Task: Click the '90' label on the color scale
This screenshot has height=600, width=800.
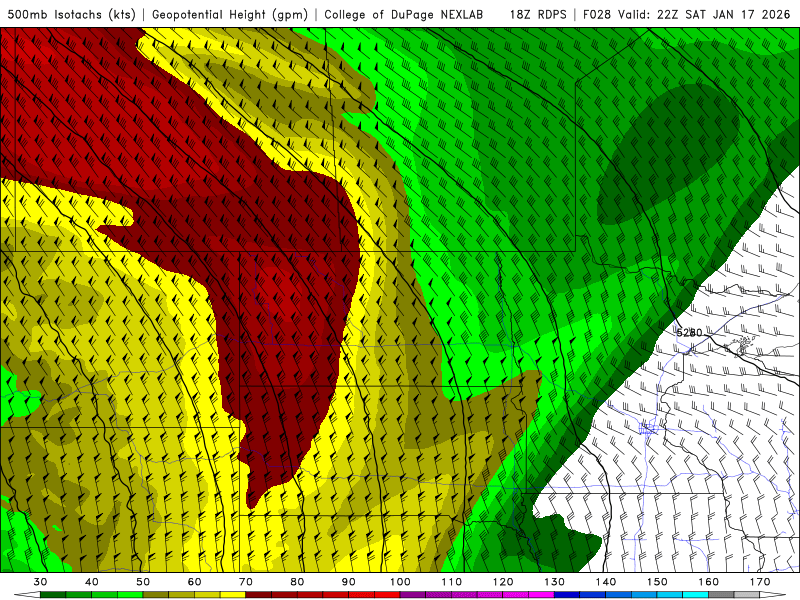Action: 349,582
